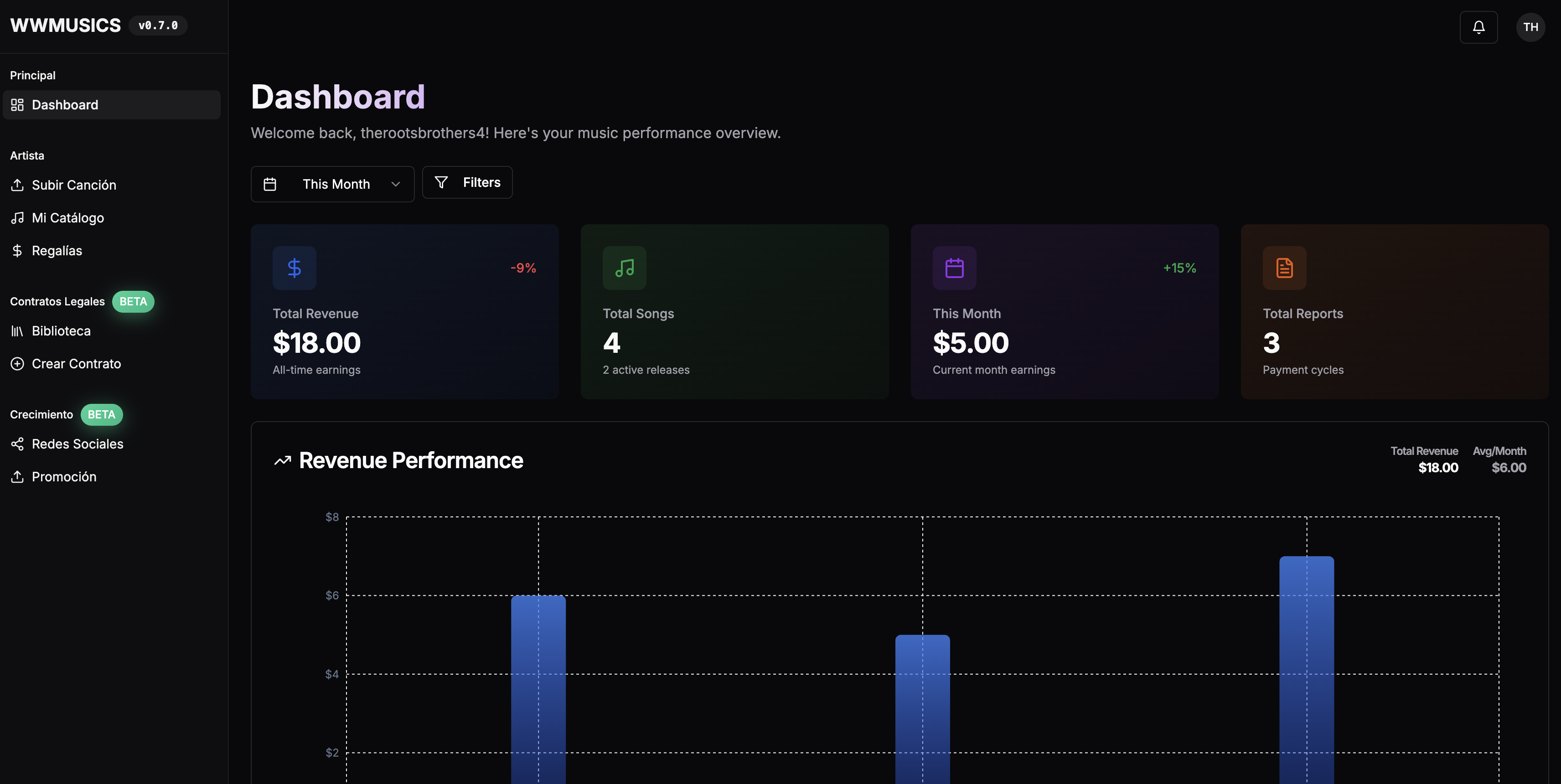The image size is (1561, 784).
Task: Select the Dashboard icon in the sidebar
Action: 18,104
